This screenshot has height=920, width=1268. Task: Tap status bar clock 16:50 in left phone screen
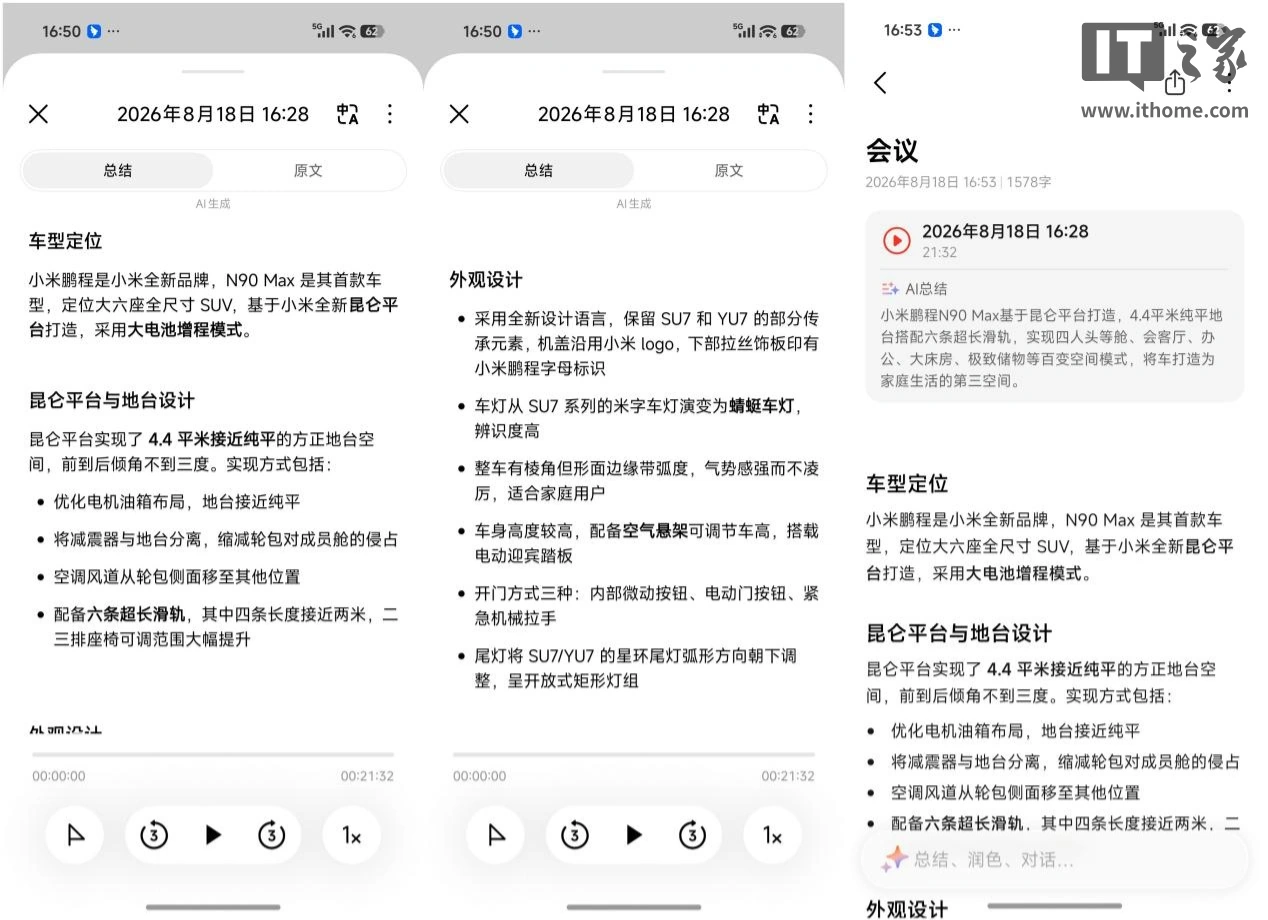point(61,31)
